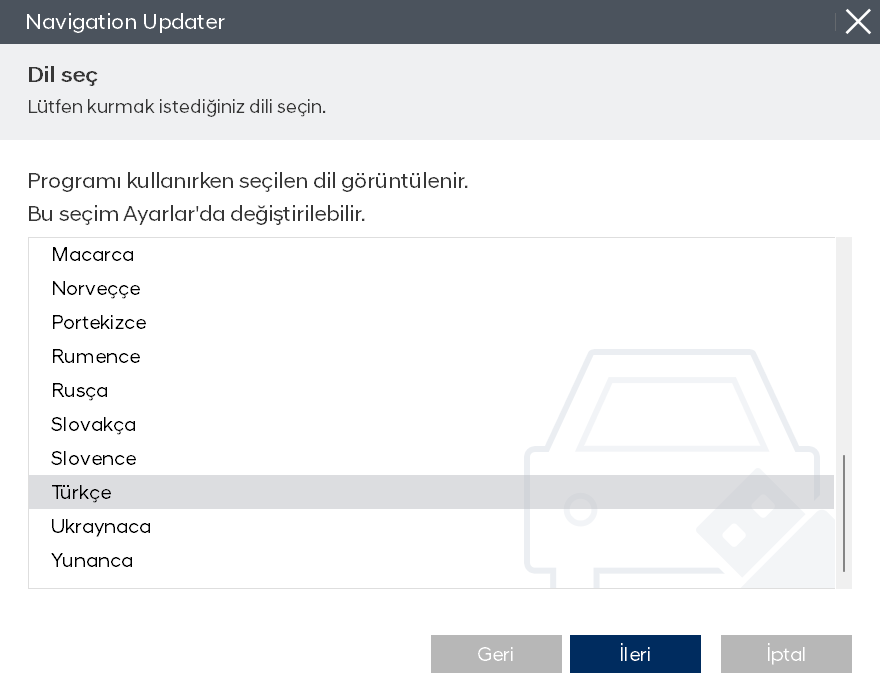Screen dimensions: 880x694
Task: Select Ukraynaca from the language list
Action: click(x=101, y=527)
